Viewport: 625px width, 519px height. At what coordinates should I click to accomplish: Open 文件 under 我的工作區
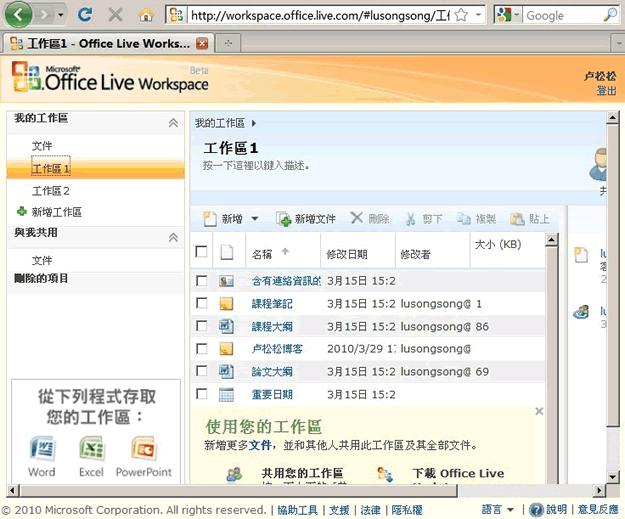tap(42, 146)
